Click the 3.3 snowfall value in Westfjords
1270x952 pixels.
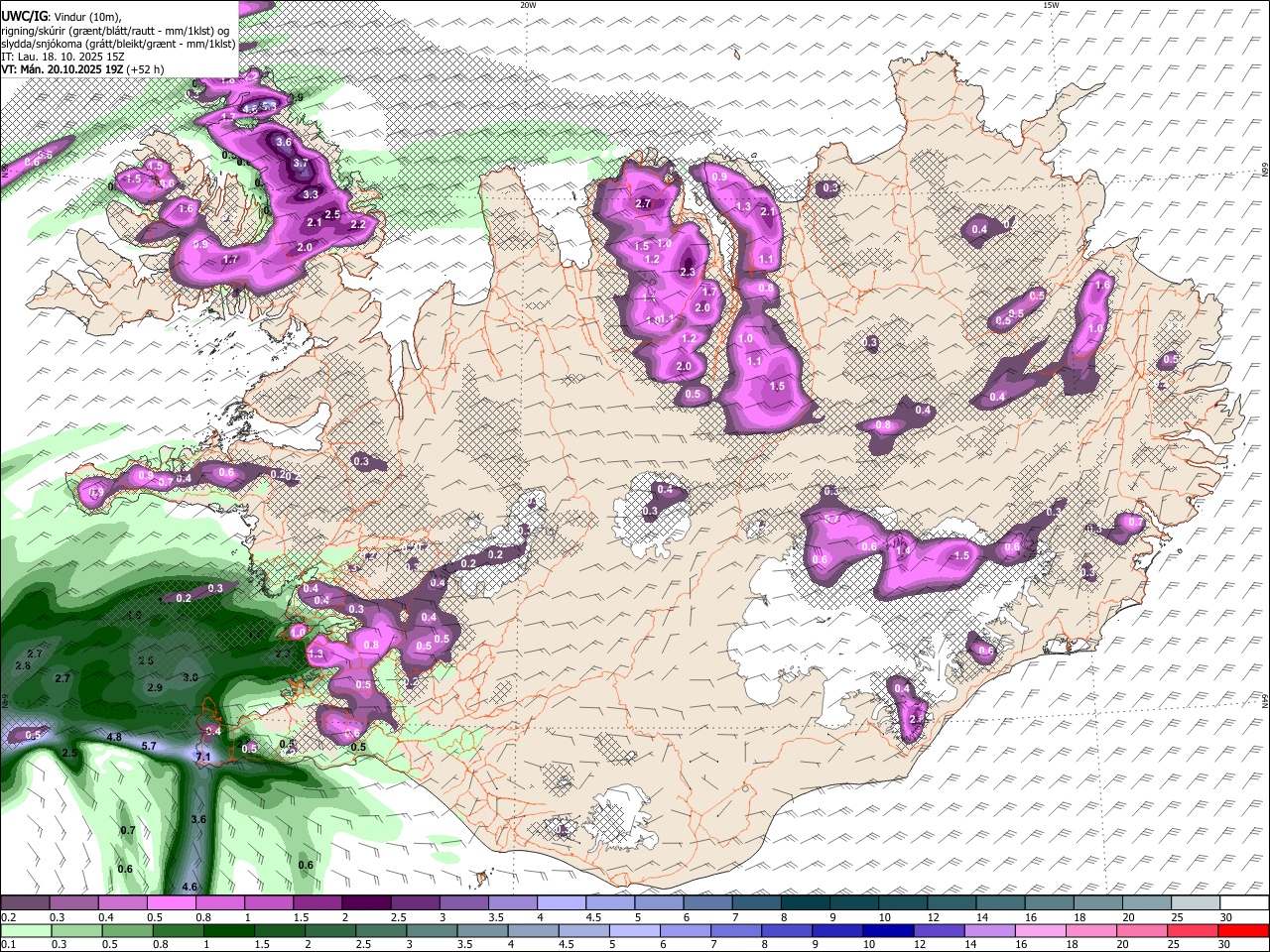[311, 194]
